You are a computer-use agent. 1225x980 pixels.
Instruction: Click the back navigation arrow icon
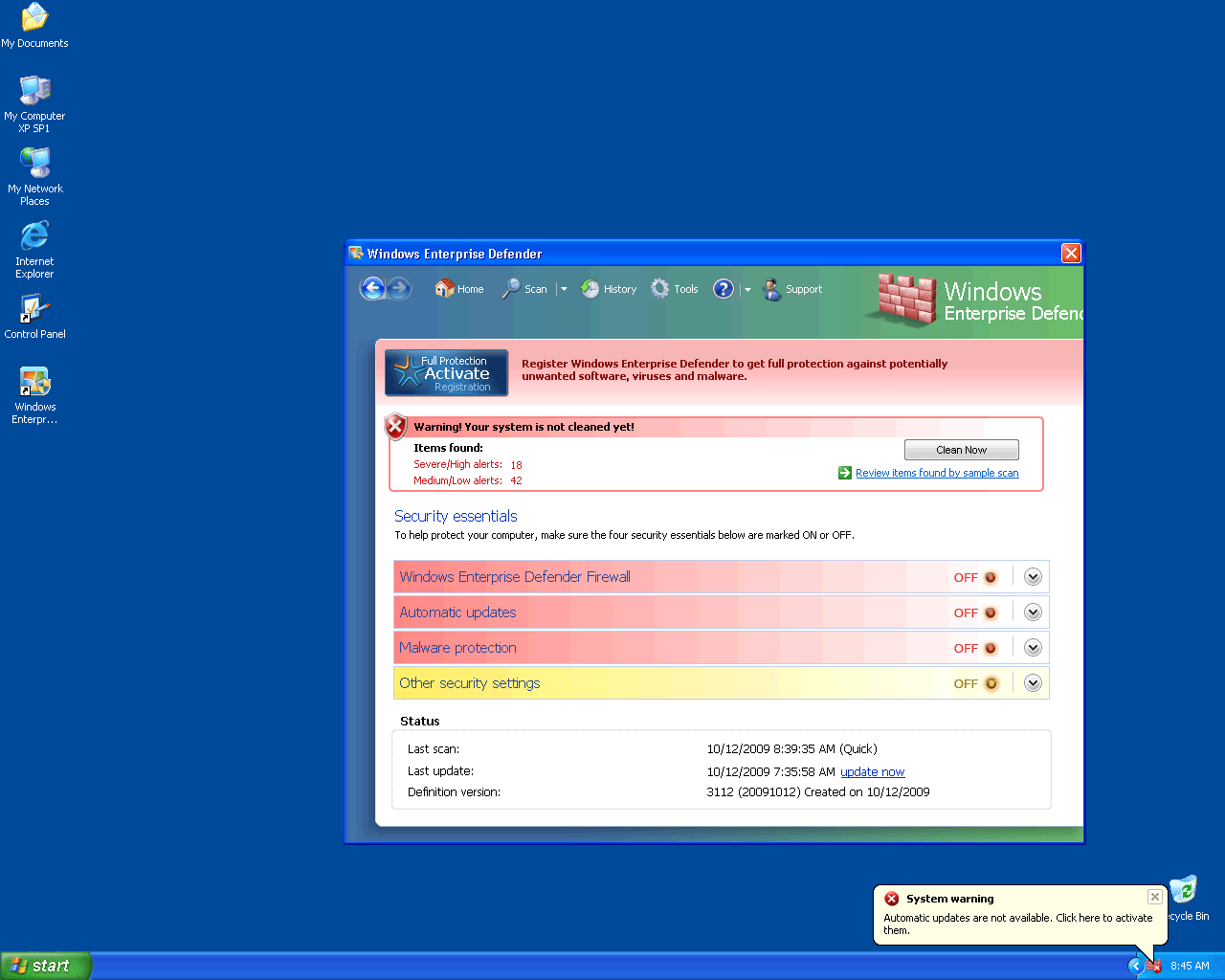click(372, 288)
